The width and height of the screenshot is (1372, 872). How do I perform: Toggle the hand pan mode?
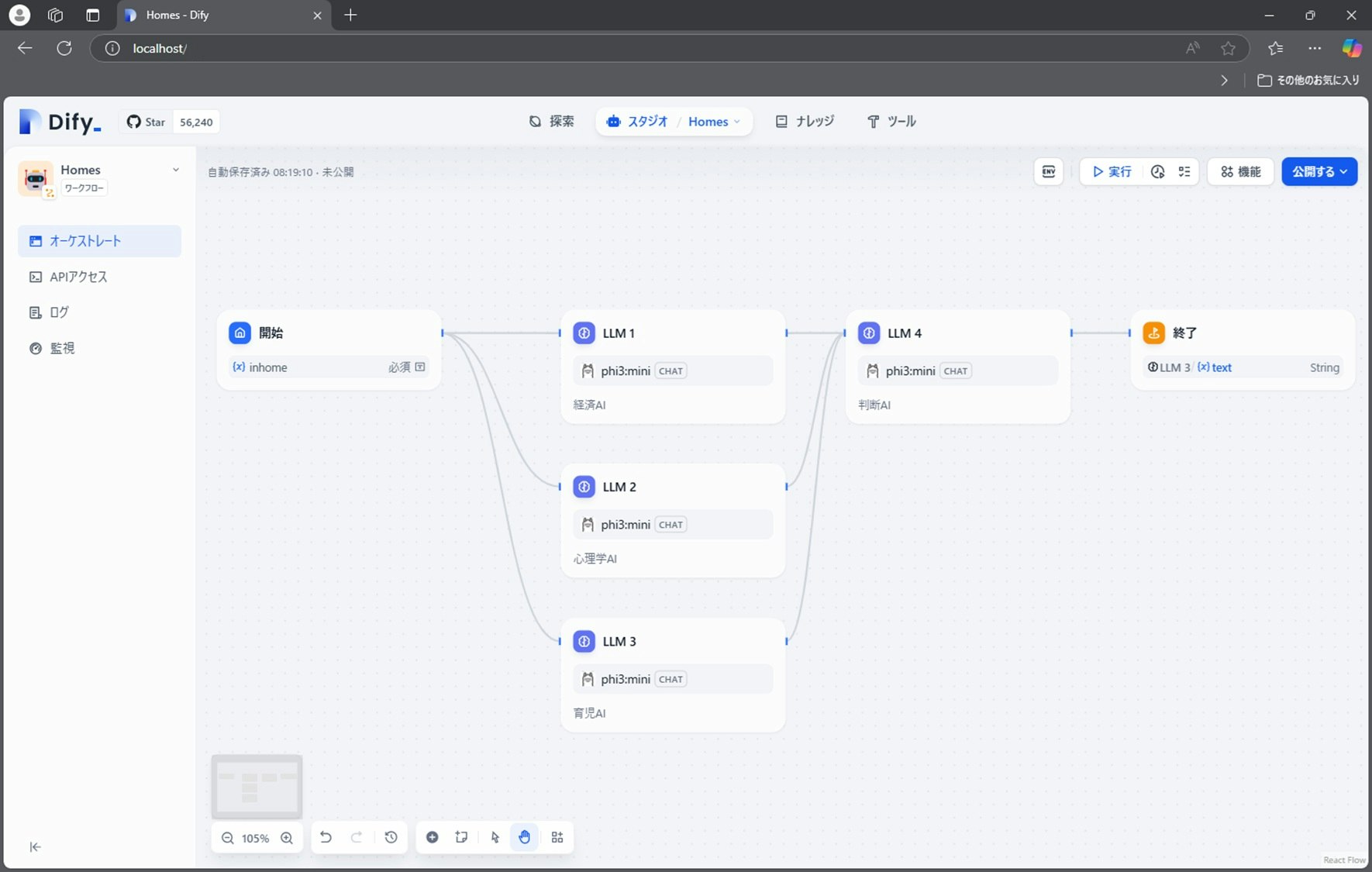525,837
